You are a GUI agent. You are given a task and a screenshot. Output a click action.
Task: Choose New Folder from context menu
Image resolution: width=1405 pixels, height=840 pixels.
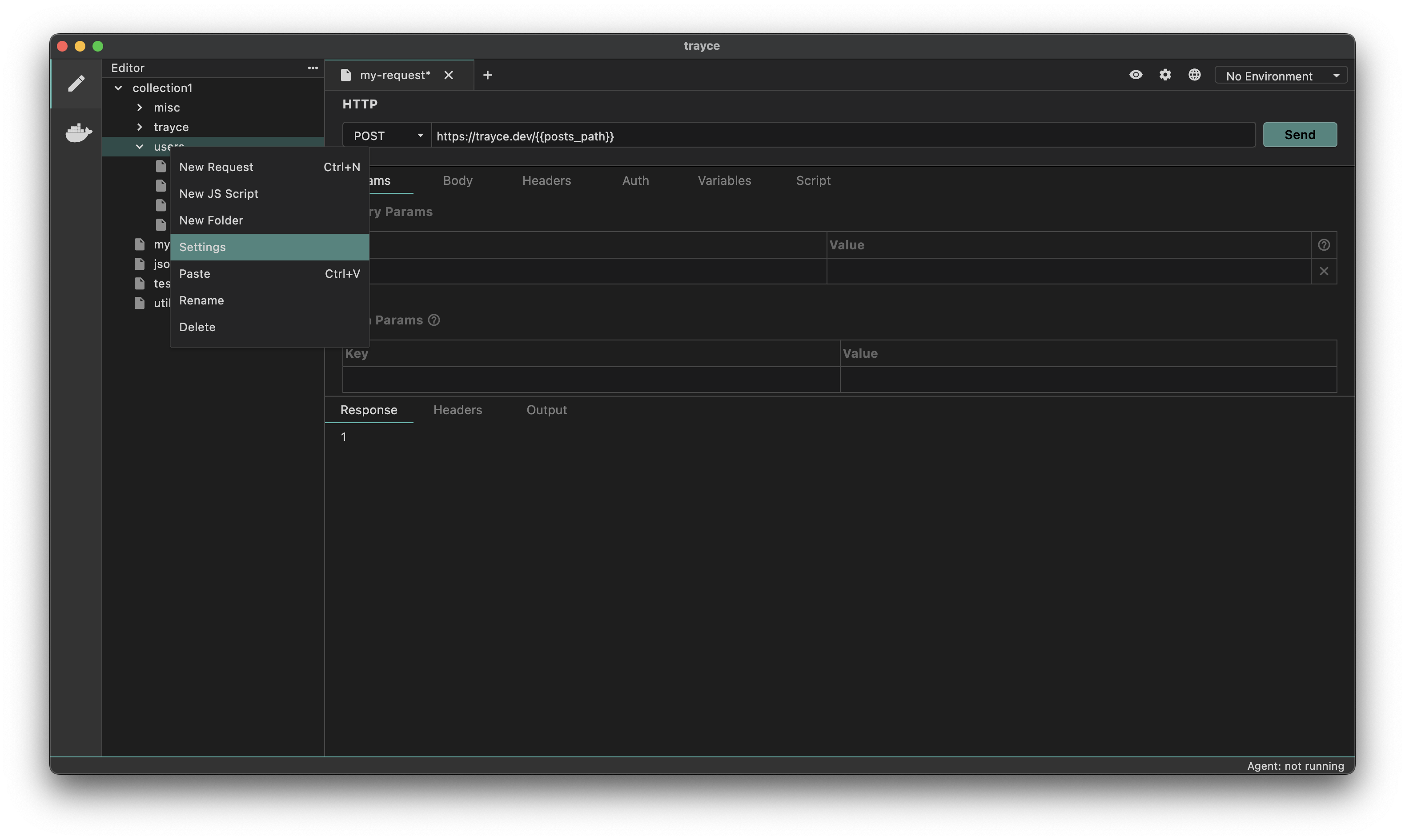pos(269,220)
